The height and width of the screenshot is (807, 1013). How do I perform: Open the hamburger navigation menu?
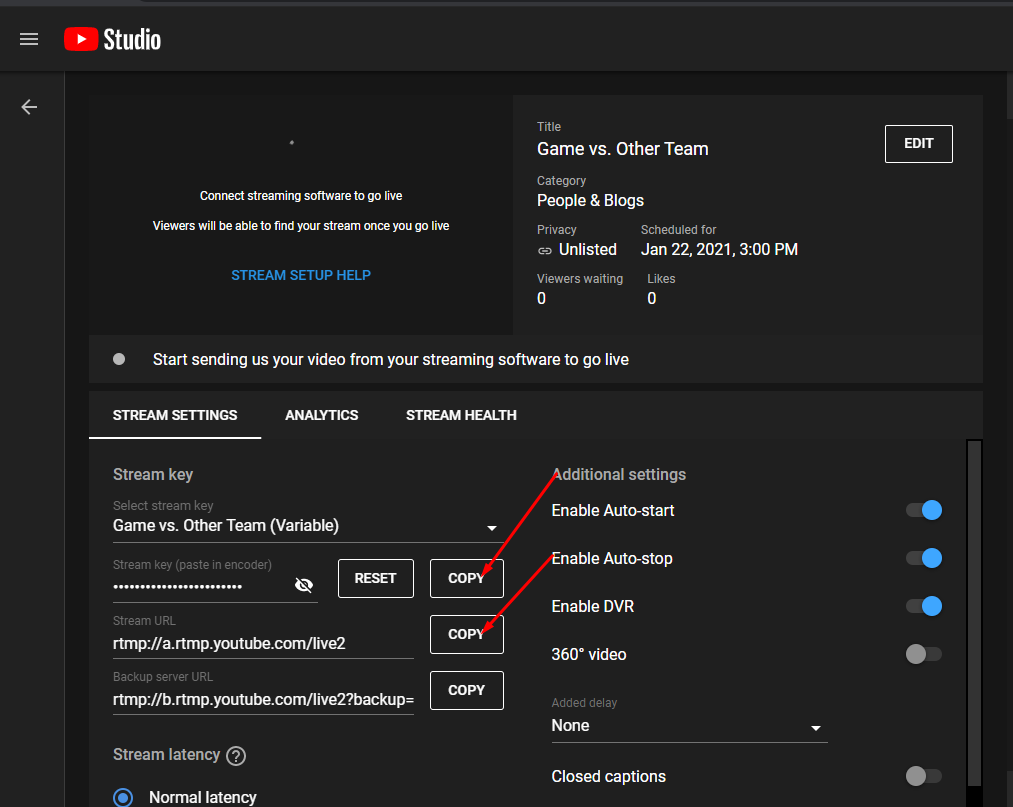[x=29, y=39]
